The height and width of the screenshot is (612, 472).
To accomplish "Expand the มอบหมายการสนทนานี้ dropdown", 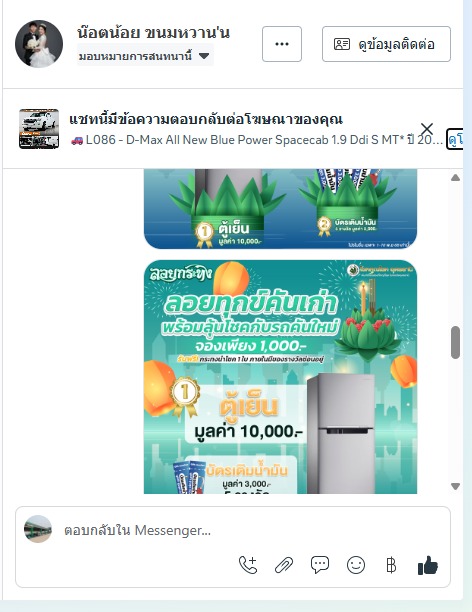I will click(x=145, y=56).
